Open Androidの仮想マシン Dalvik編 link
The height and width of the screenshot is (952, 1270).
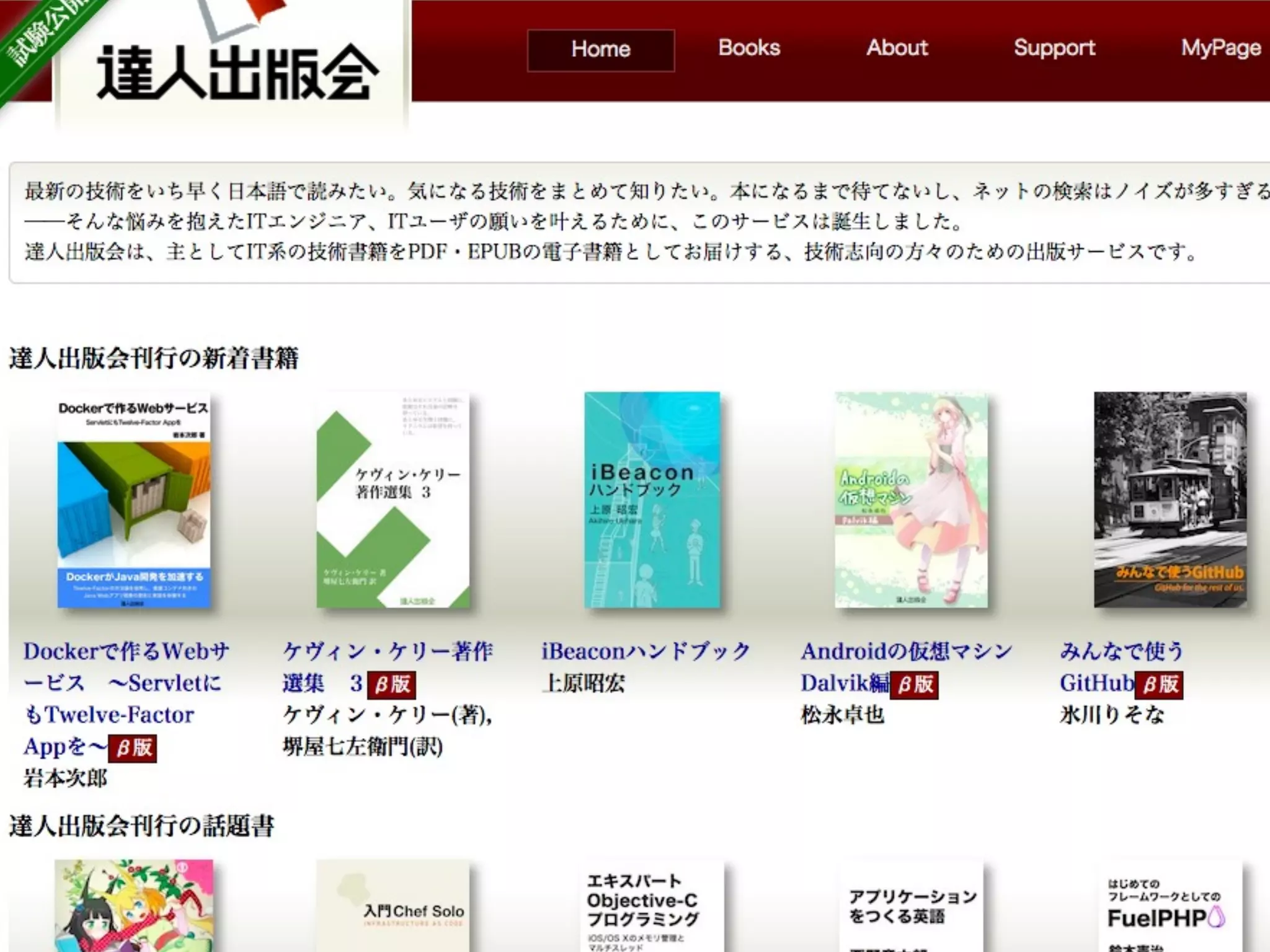(x=906, y=652)
